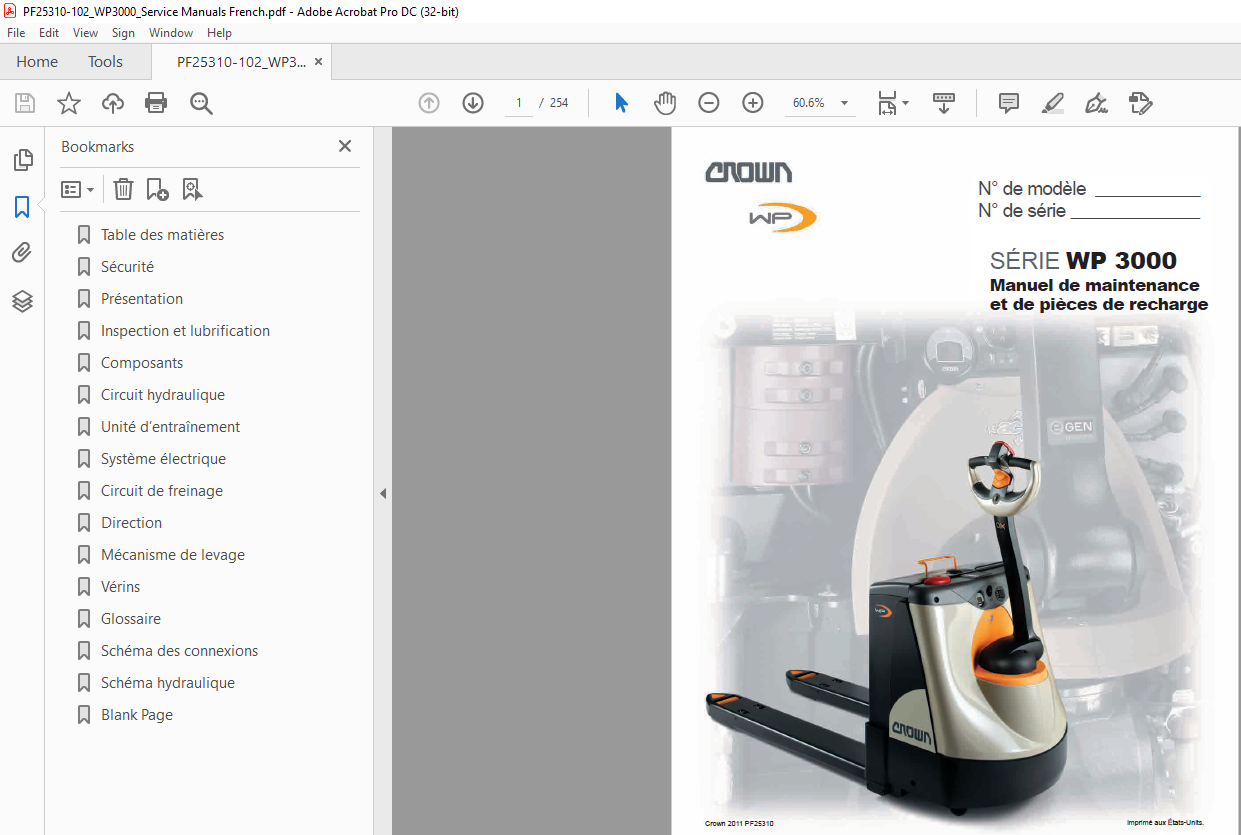Open the File menu
The height and width of the screenshot is (835, 1241).
(16, 33)
